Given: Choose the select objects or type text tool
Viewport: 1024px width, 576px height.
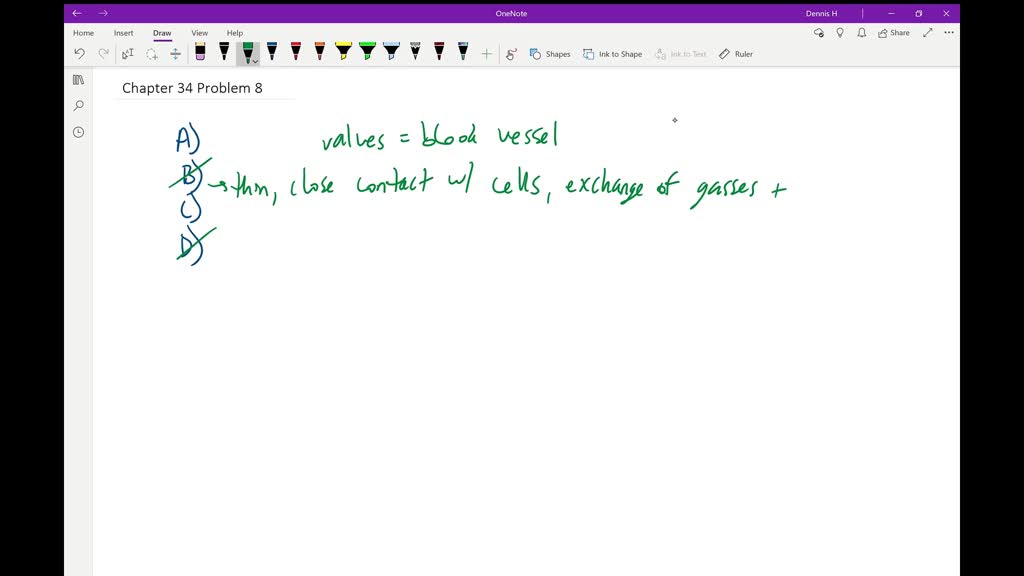Looking at the screenshot, I should click(128, 54).
